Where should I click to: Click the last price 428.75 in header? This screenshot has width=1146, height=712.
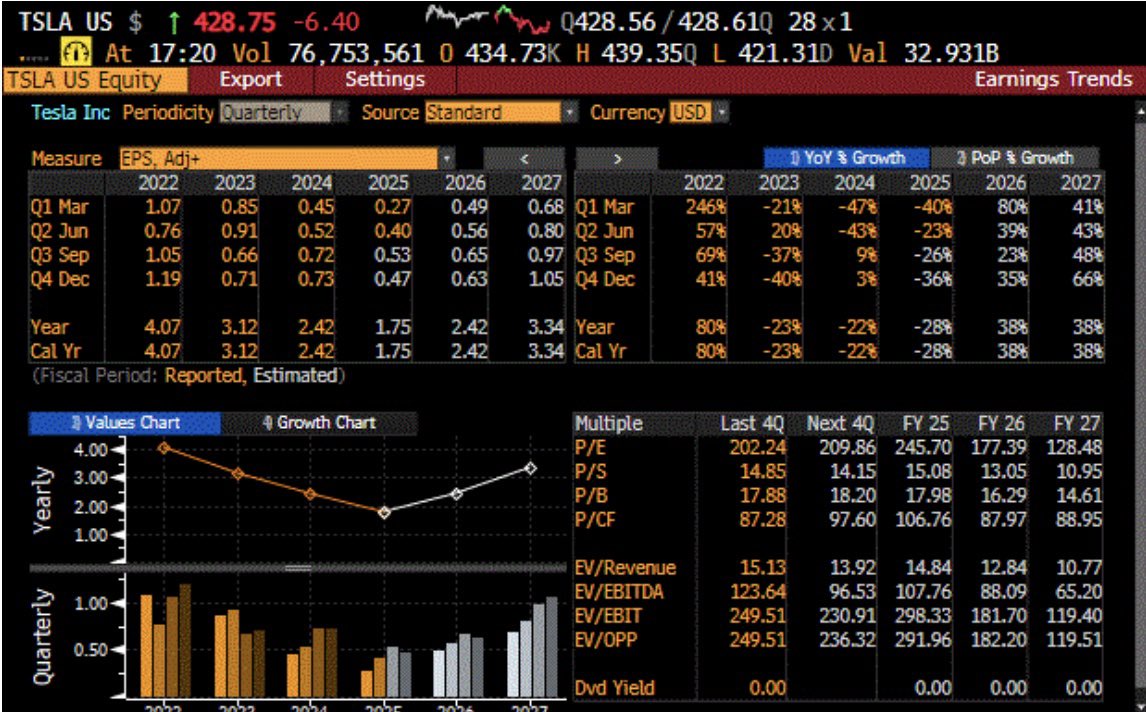click(235, 22)
